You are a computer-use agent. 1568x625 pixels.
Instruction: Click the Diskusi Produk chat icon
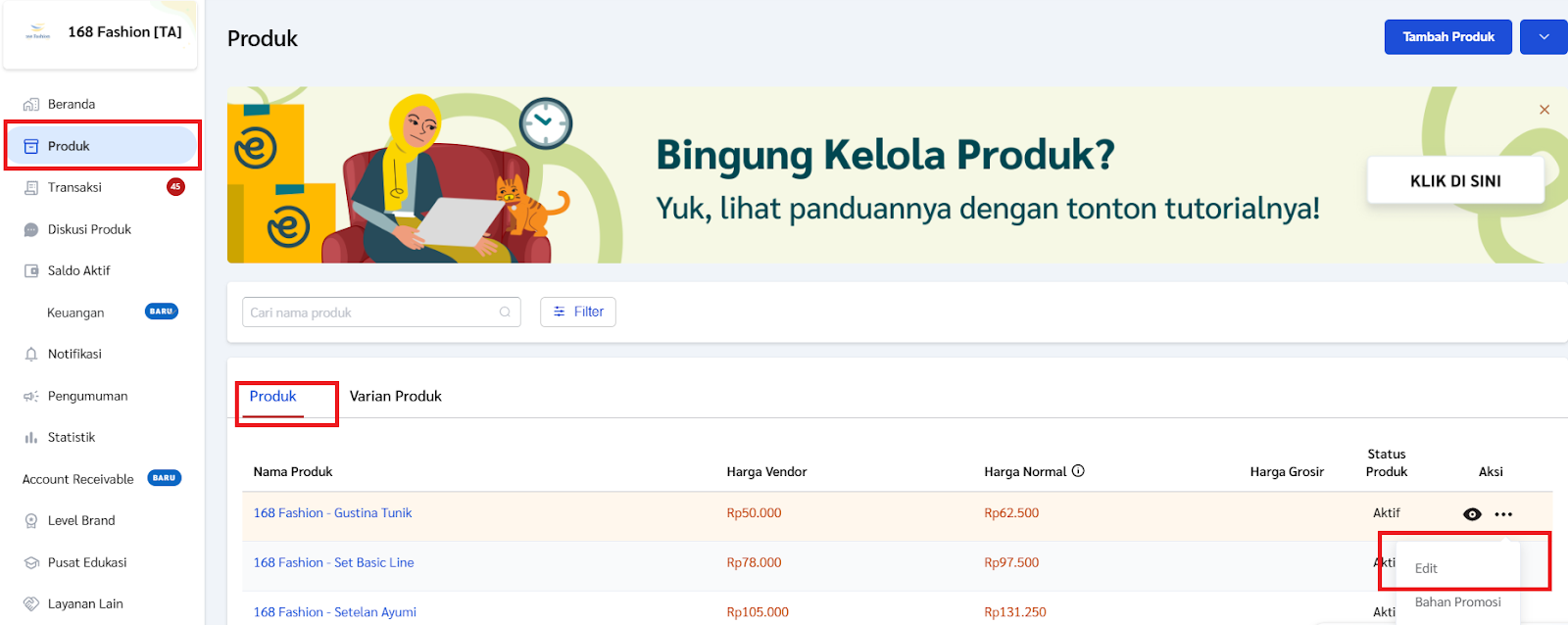point(31,230)
